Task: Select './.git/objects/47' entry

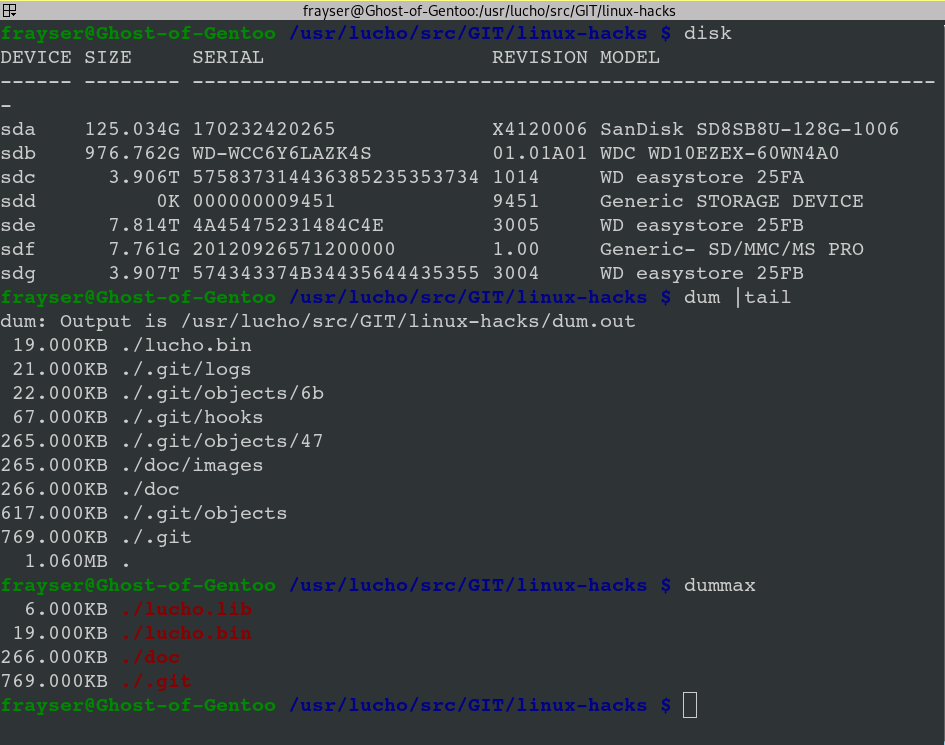Action: 222,441
